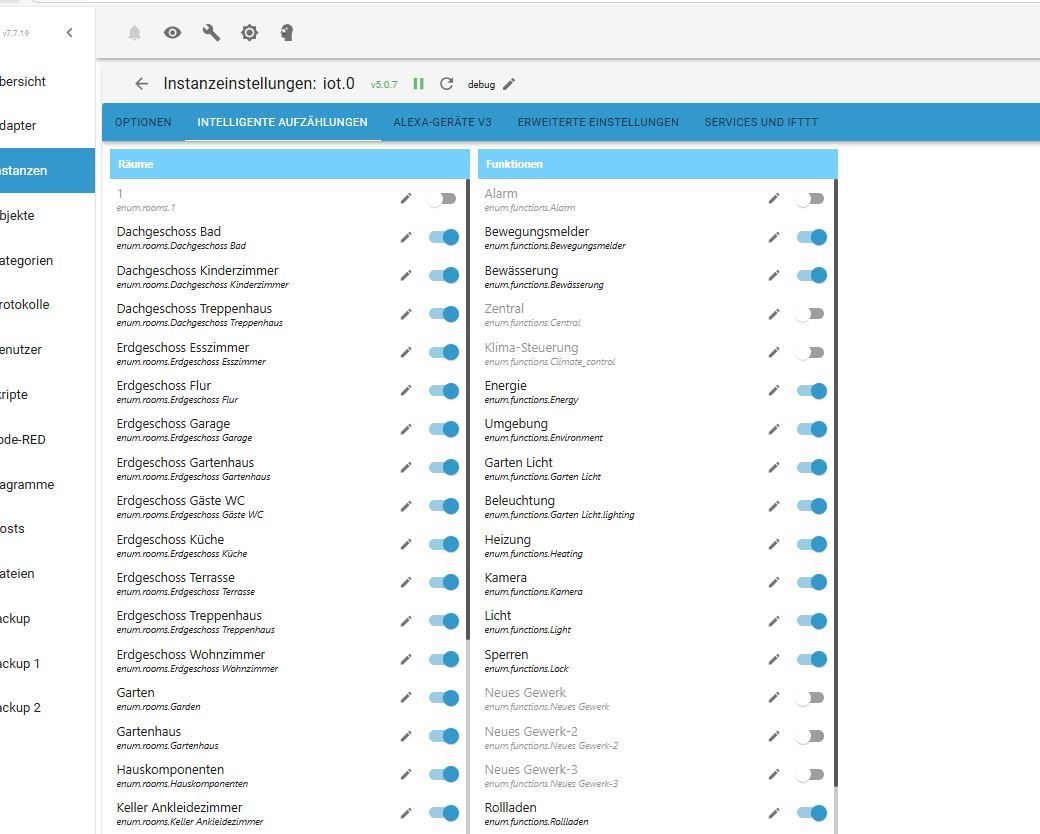1040x834 pixels.
Task: Open Erweiterte Einstellungen tab
Action: click(598, 122)
